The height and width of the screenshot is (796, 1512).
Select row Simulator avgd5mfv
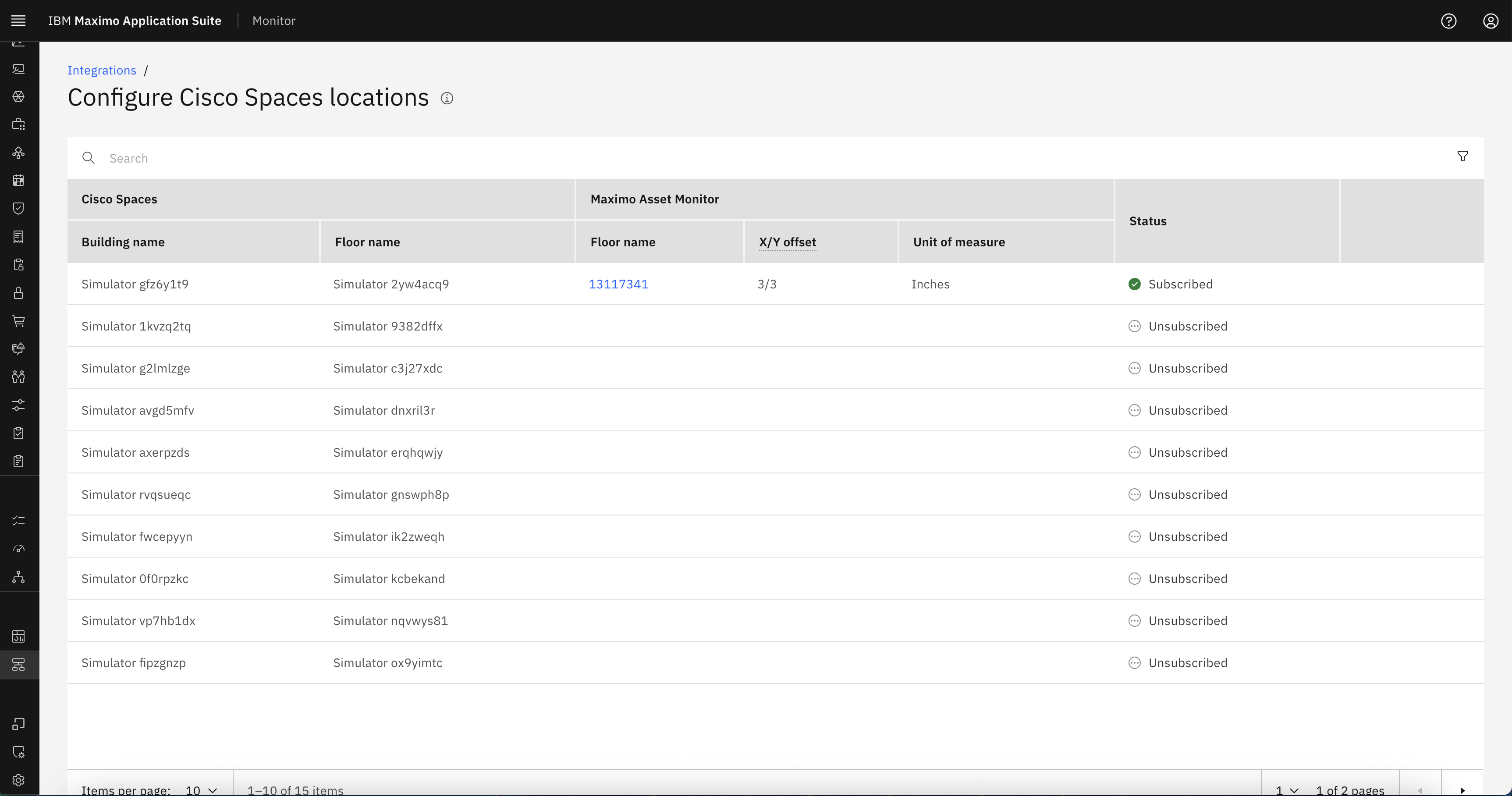click(x=775, y=410)
